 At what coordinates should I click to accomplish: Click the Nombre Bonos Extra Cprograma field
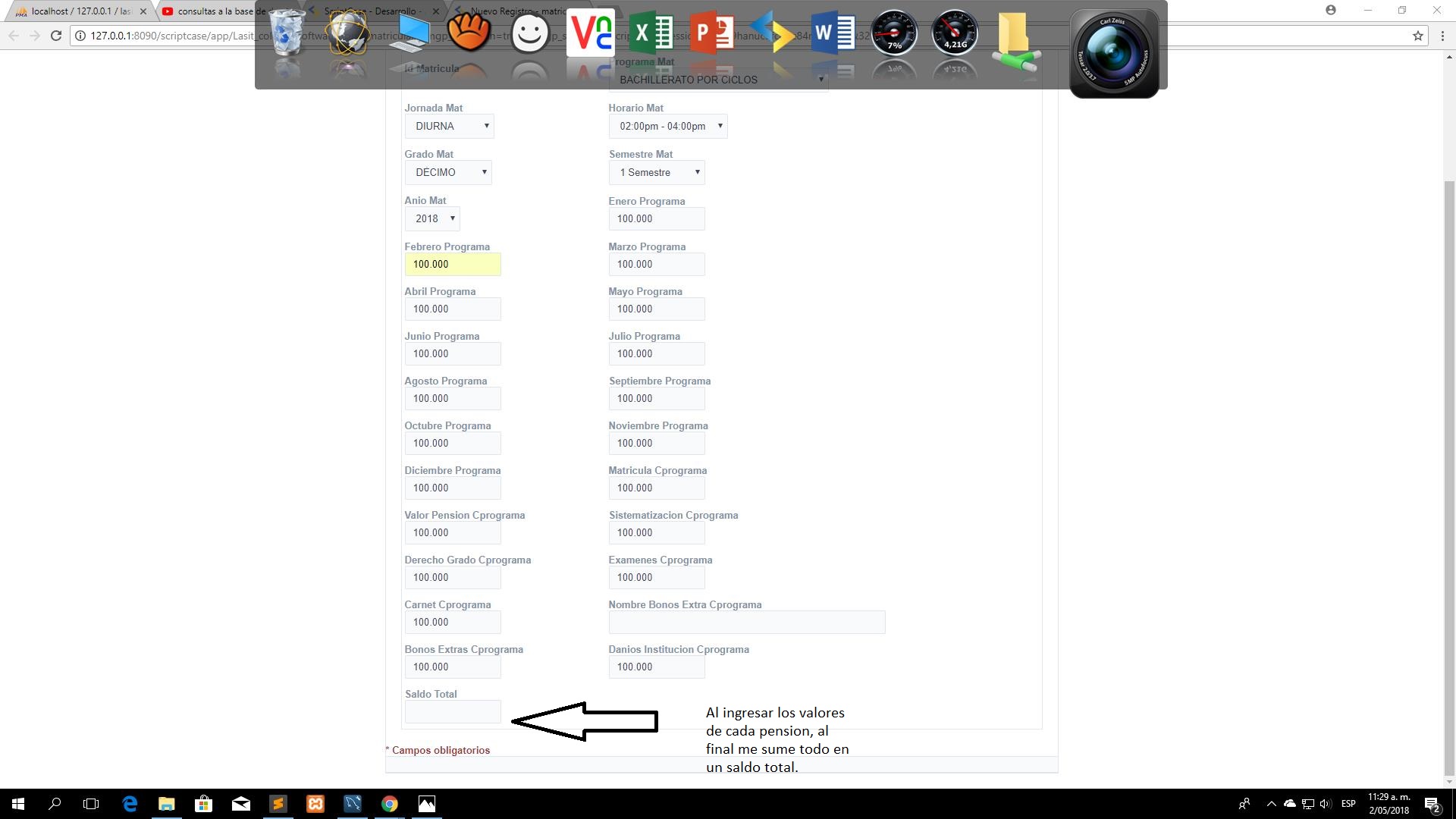(x=747, y=622)
